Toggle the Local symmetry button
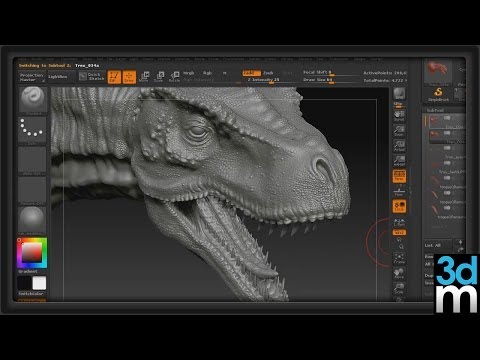The width and height of the screenshot is (480, 360). [399, 206]
